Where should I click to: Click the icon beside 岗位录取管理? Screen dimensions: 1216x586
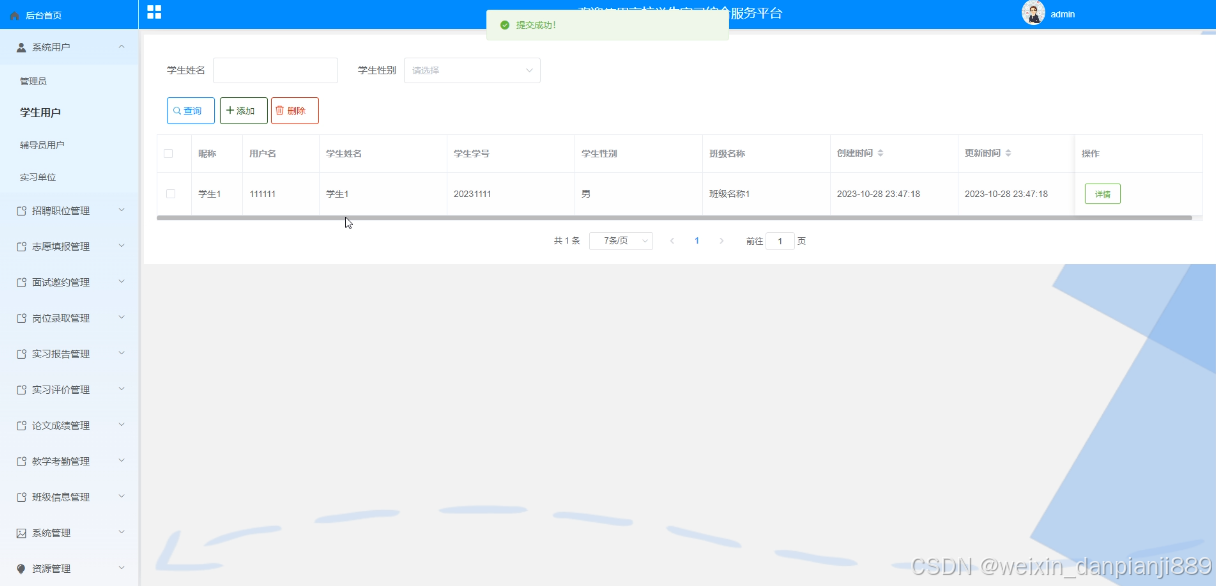click(x=21, y=318)
